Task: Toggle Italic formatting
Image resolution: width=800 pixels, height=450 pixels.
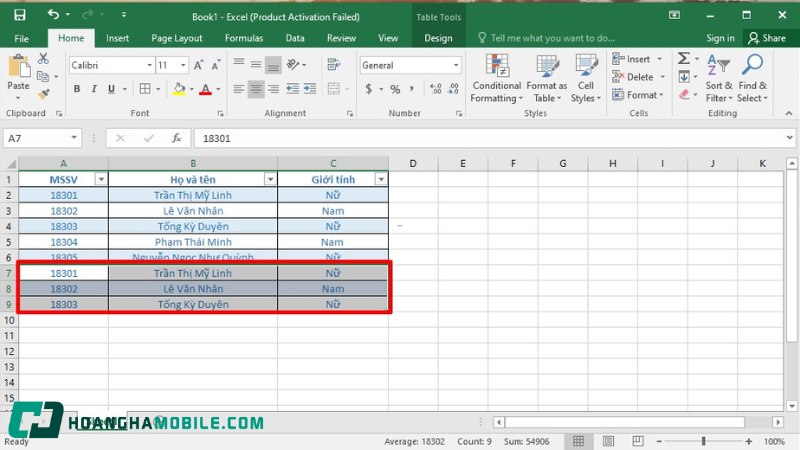Action: point(94,89)
